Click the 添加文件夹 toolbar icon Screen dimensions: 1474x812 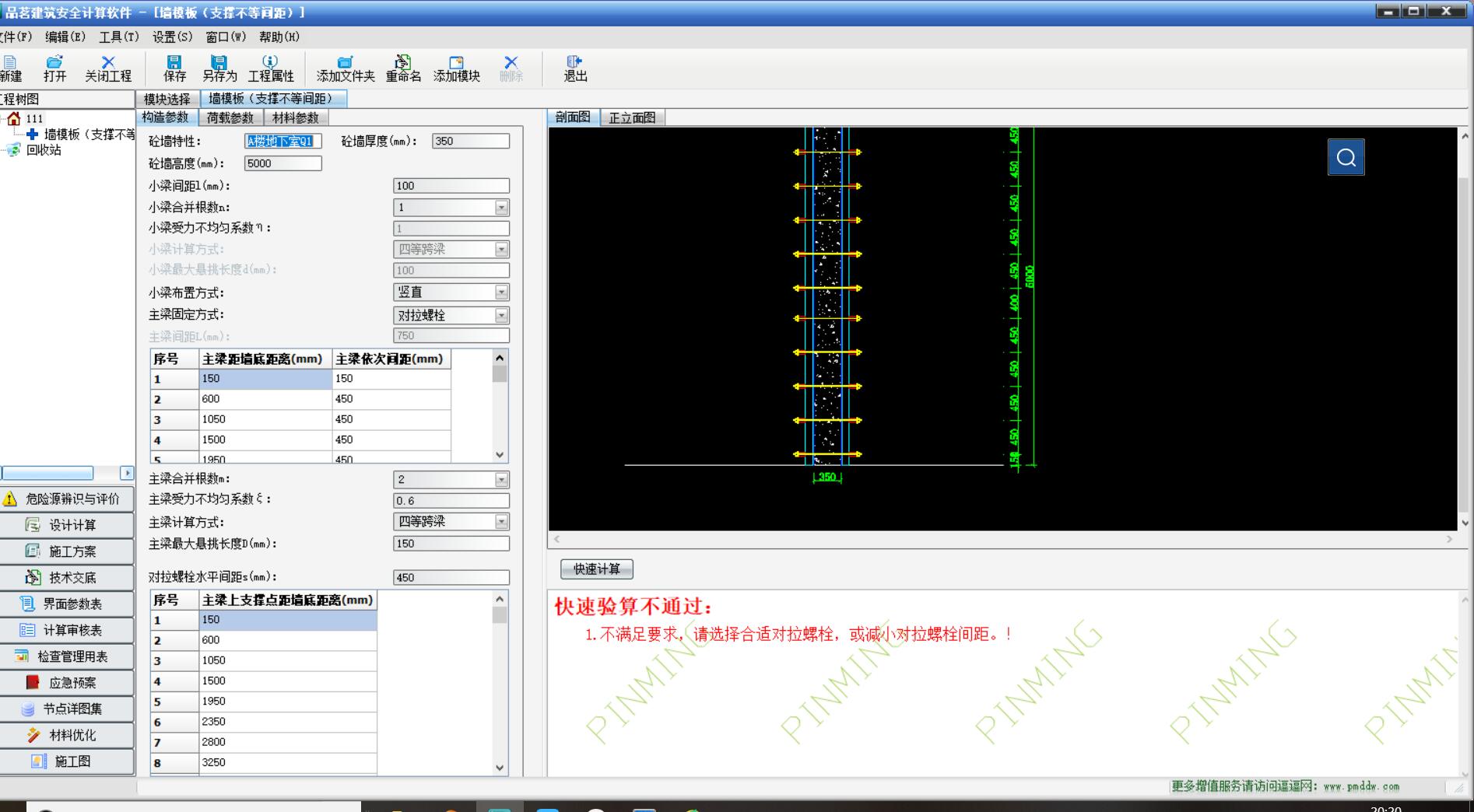(x=346, y=68)
